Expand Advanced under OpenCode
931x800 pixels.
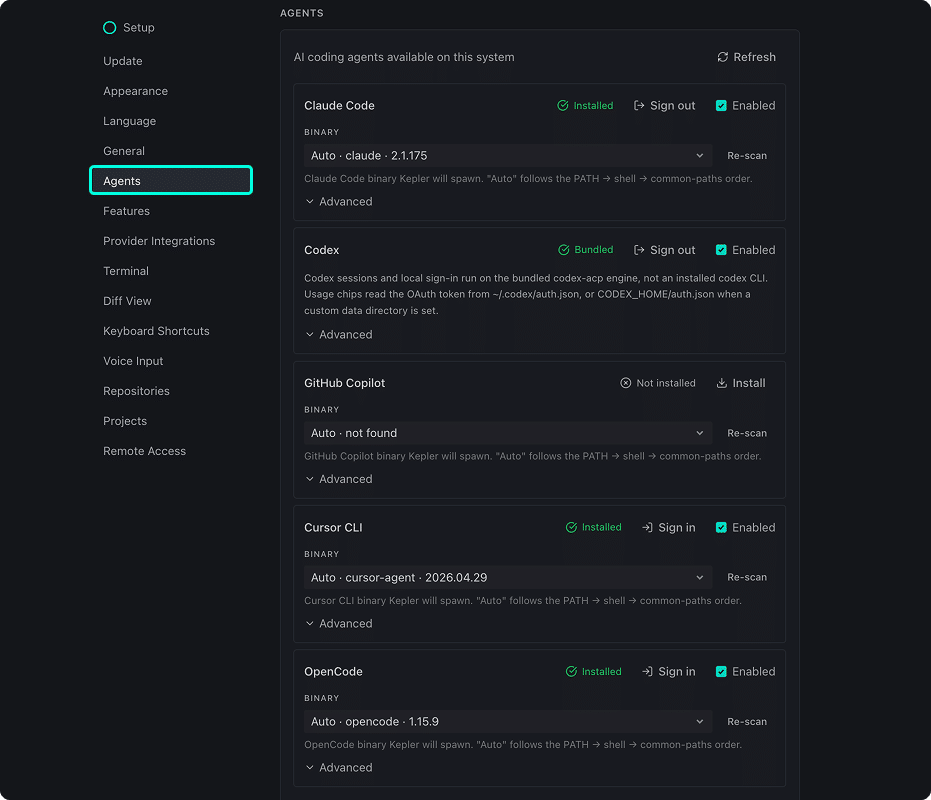pos(339,768)
